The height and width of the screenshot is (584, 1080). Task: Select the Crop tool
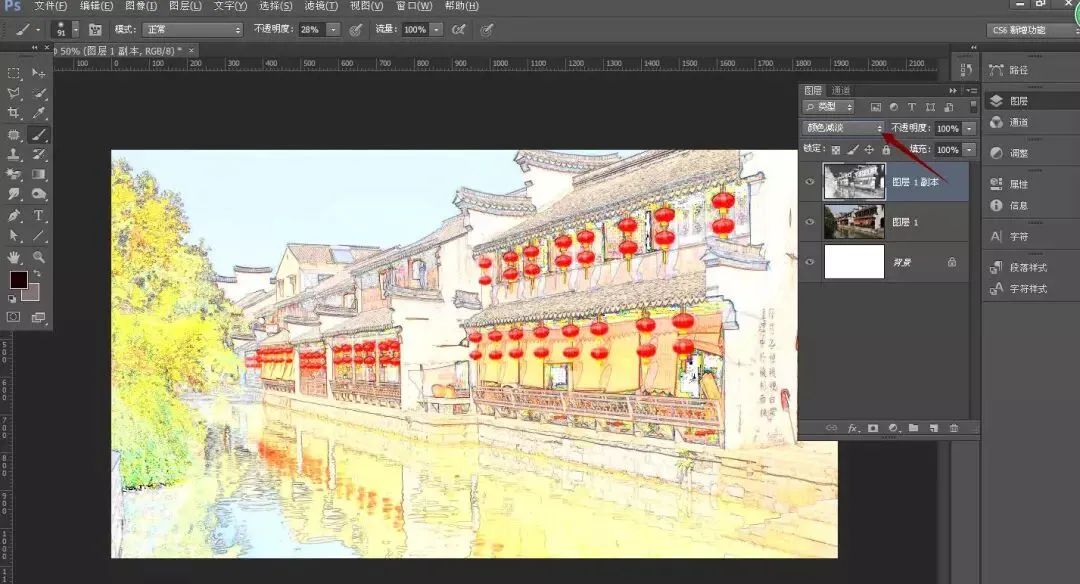(14, 113)
